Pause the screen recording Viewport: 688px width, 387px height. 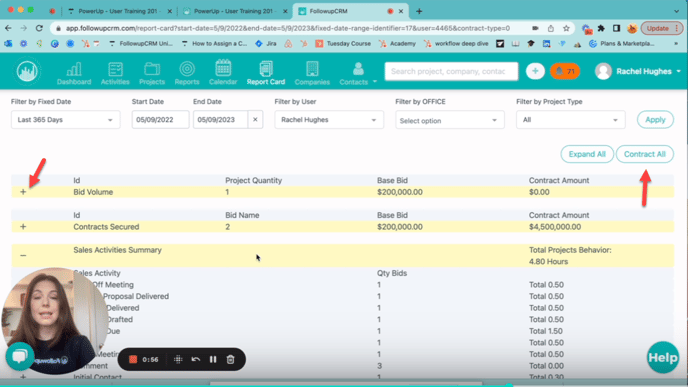pyautogui.click(x=213, y=359)
